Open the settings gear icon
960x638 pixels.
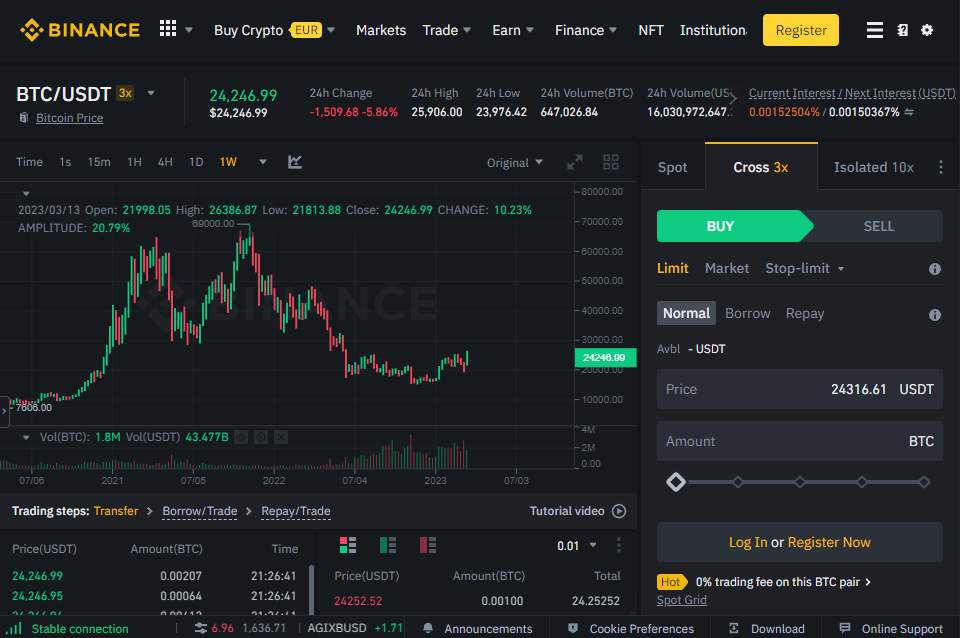[x=927, y=30]
